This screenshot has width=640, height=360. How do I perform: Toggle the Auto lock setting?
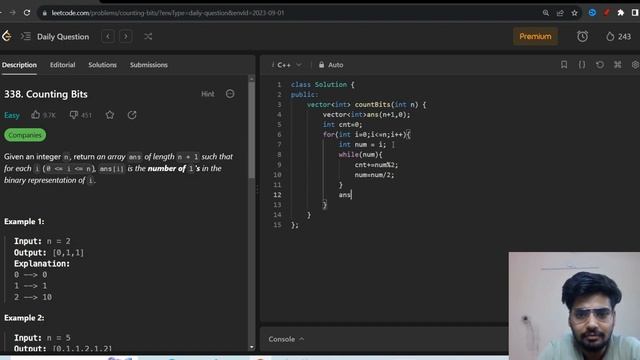331,65
